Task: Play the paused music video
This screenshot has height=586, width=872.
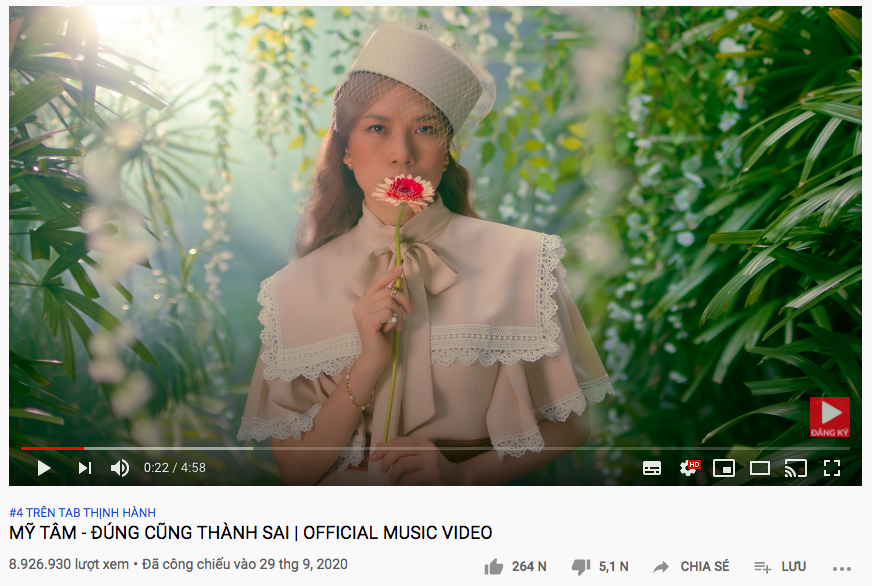Action: point(43,468)
